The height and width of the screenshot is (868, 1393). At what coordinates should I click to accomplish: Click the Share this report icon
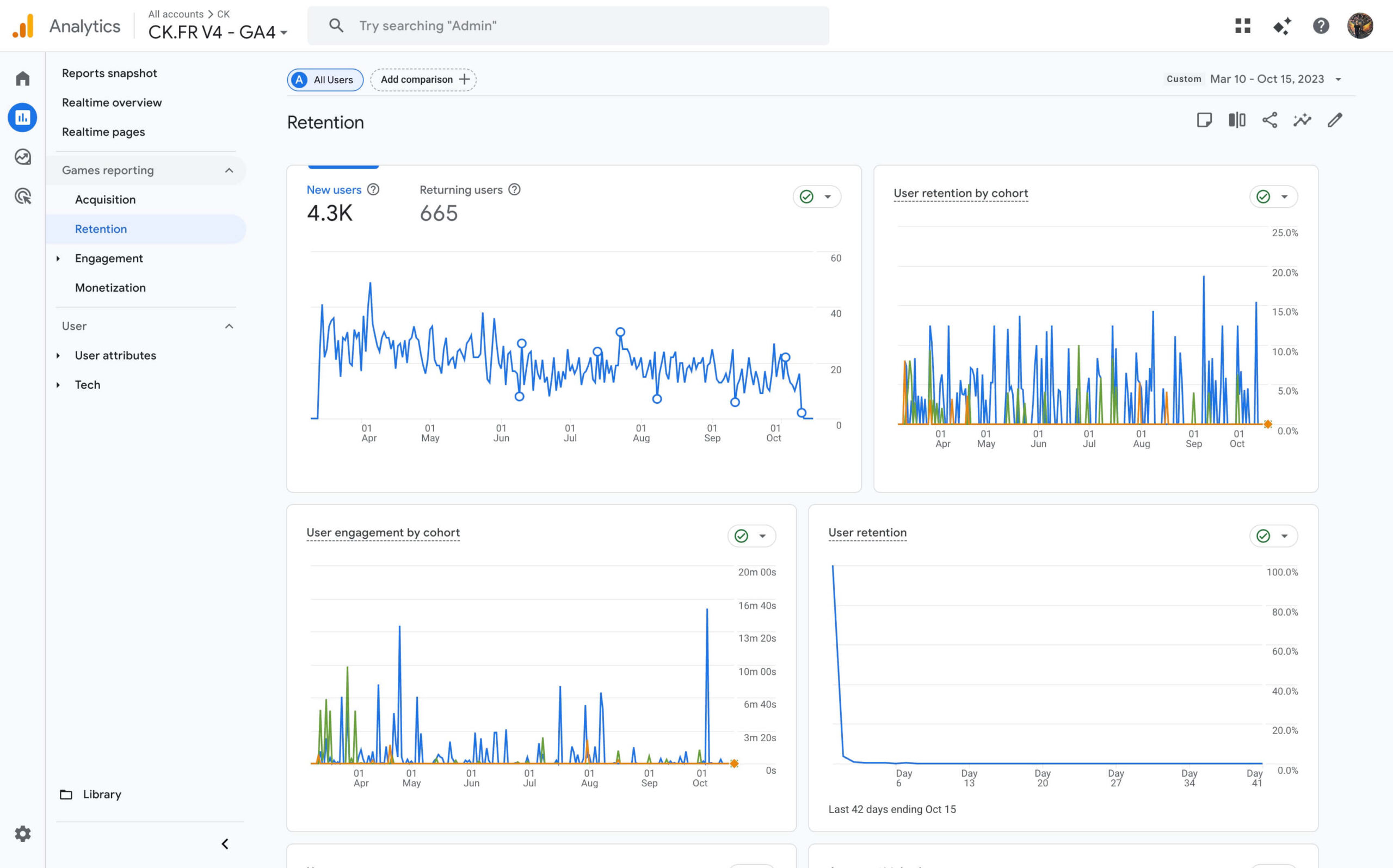[x=1269, y=120]
